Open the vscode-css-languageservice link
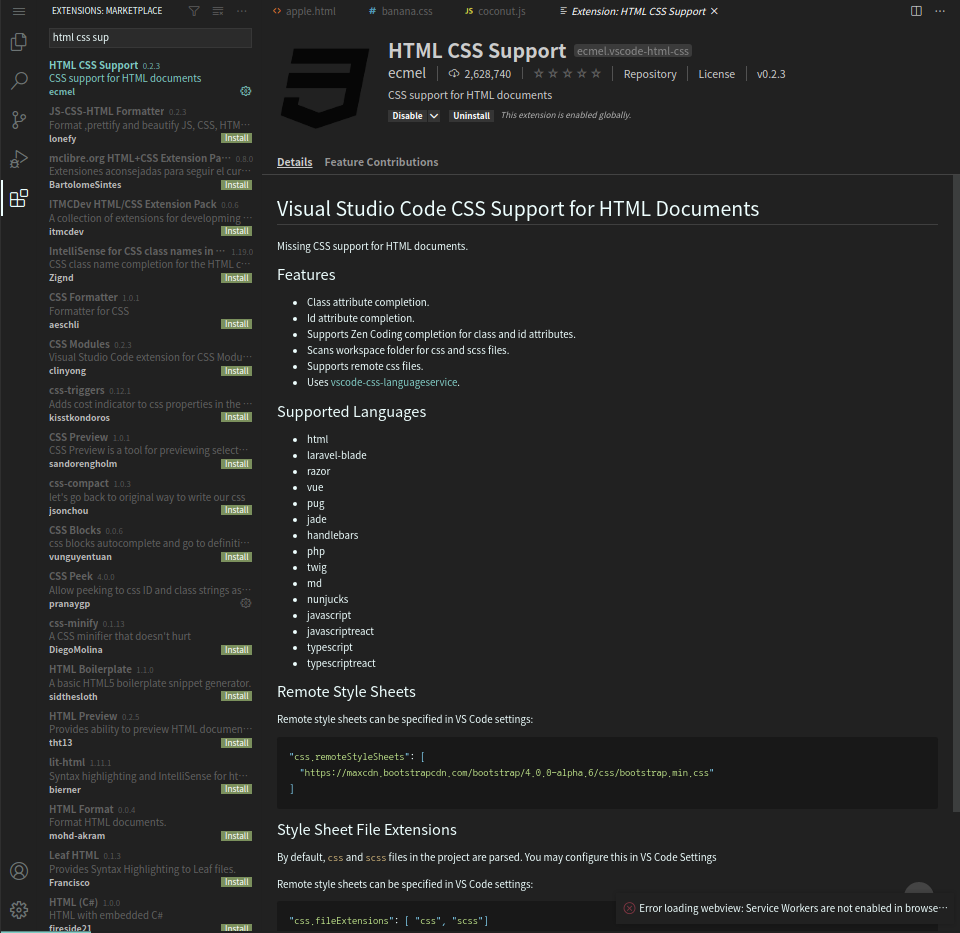 [394, 382]
